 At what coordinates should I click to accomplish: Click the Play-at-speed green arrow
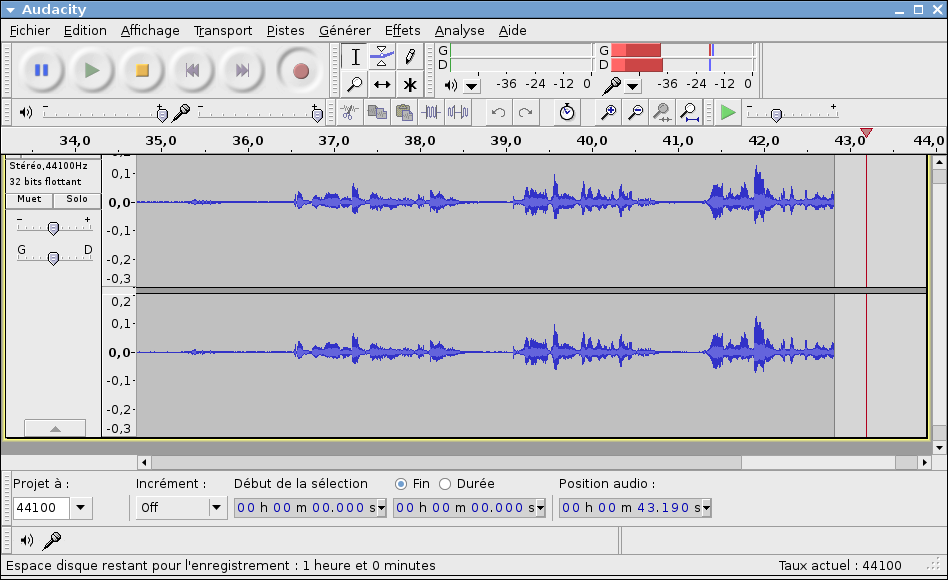728,112
